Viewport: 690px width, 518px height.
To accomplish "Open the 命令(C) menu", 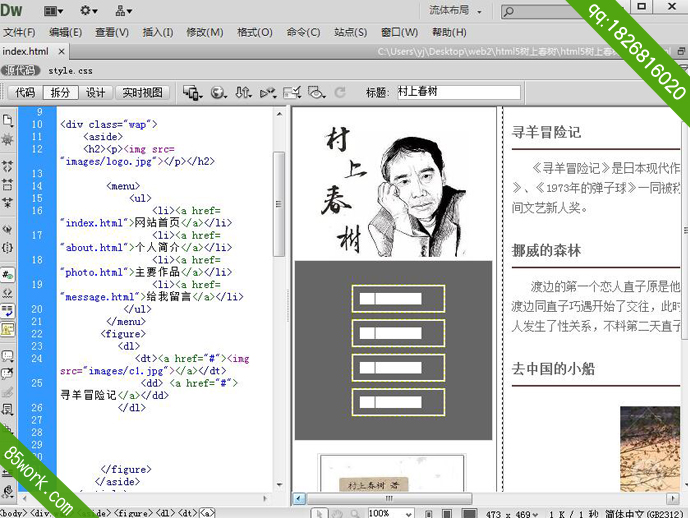I will point(303,32).
